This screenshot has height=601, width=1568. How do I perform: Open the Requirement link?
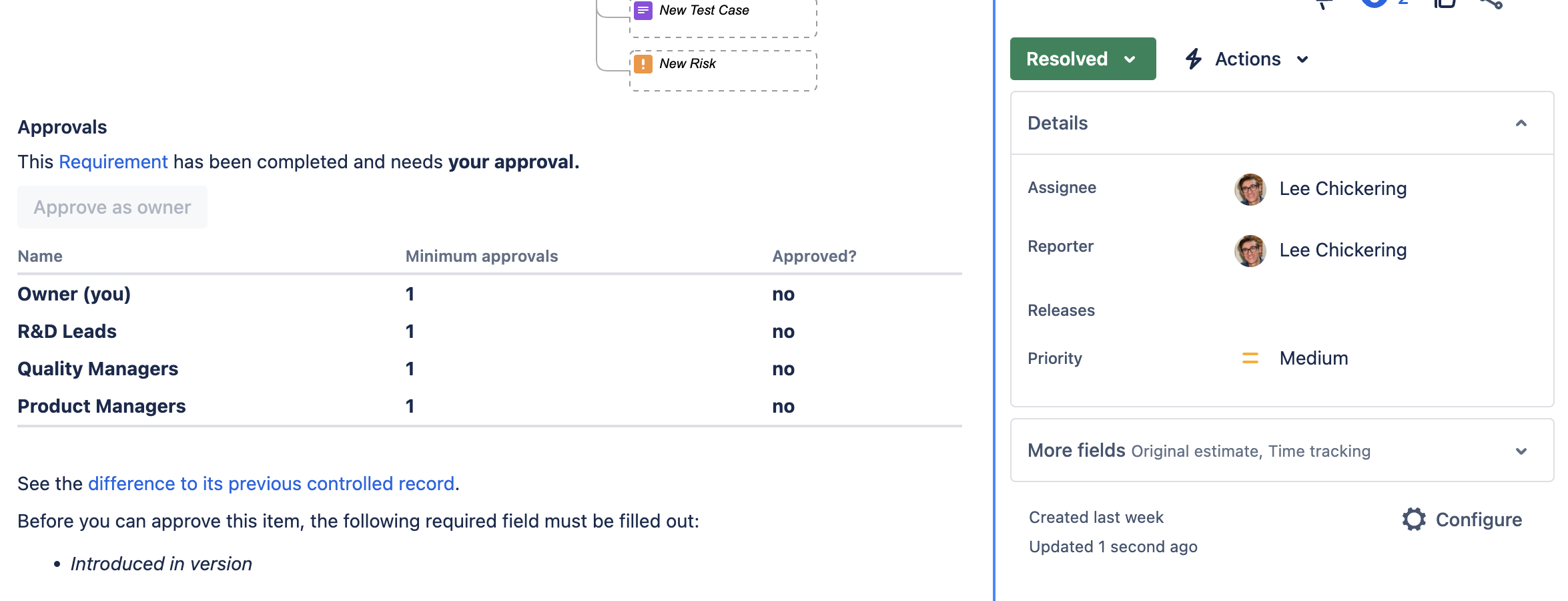[x=113, y=162]
